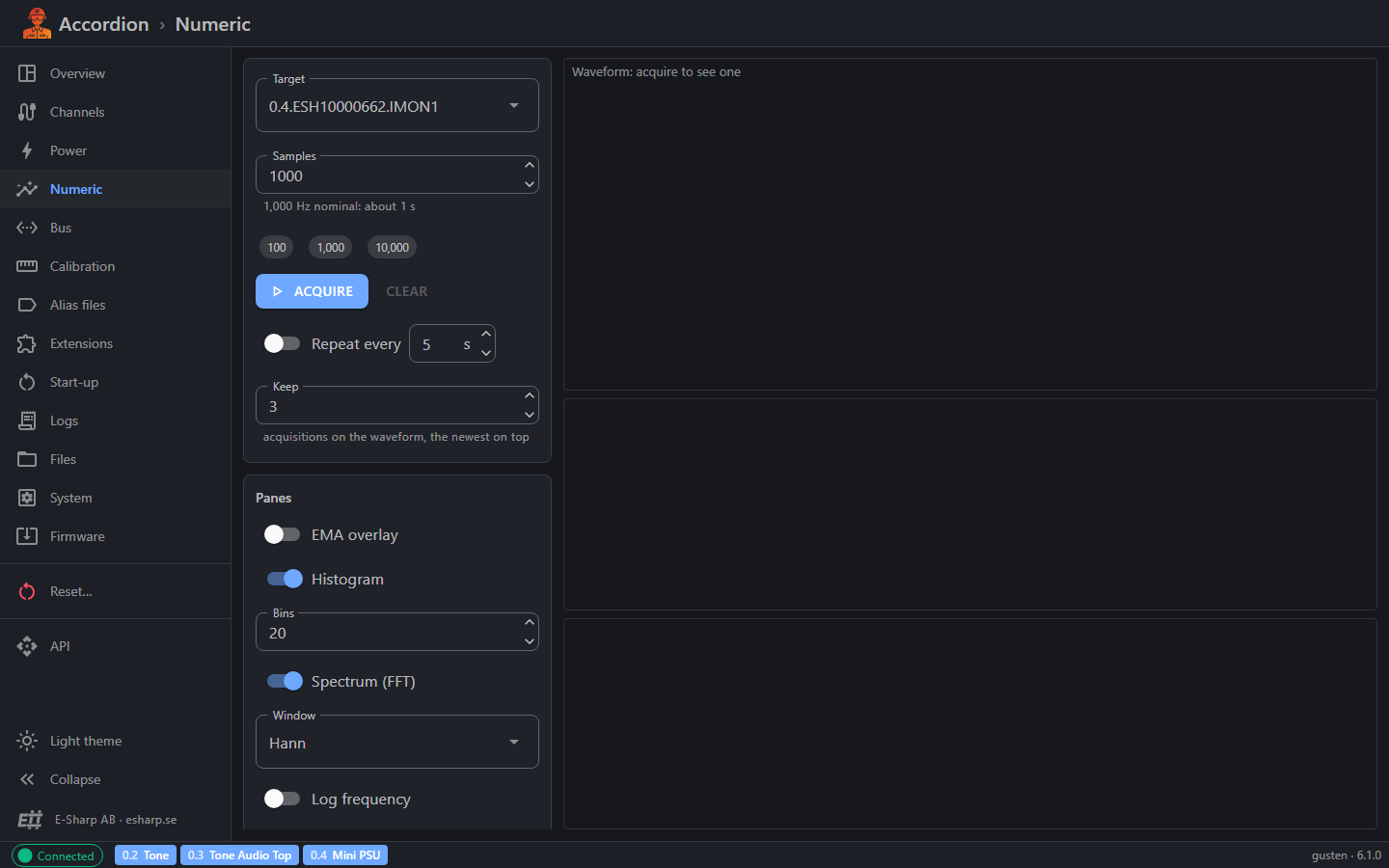Click the Channels sidebar icon
Viewport: 1389px width, 868px height.
(27, 112)
